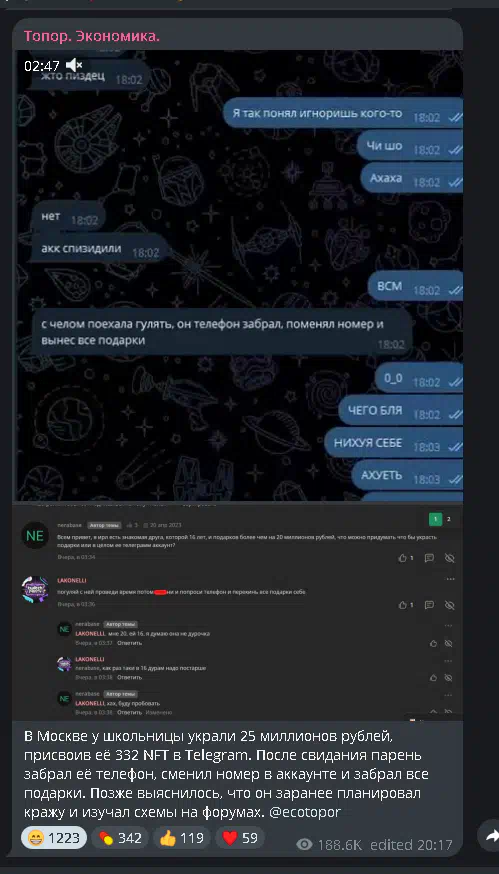This screenshot has width=499, height=874.
Task: Add the red heart reaction 59
Action: [240, 837]
